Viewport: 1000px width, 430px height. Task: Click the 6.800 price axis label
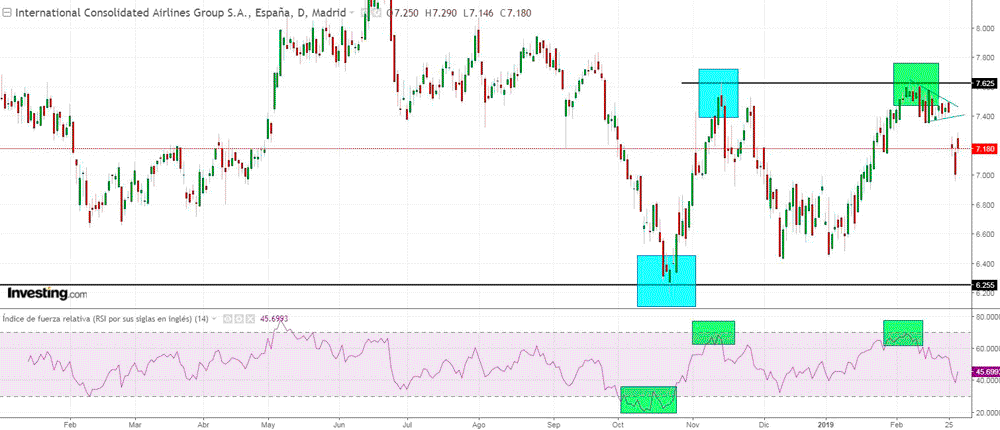pyautogui.click(x=985, y=205)
